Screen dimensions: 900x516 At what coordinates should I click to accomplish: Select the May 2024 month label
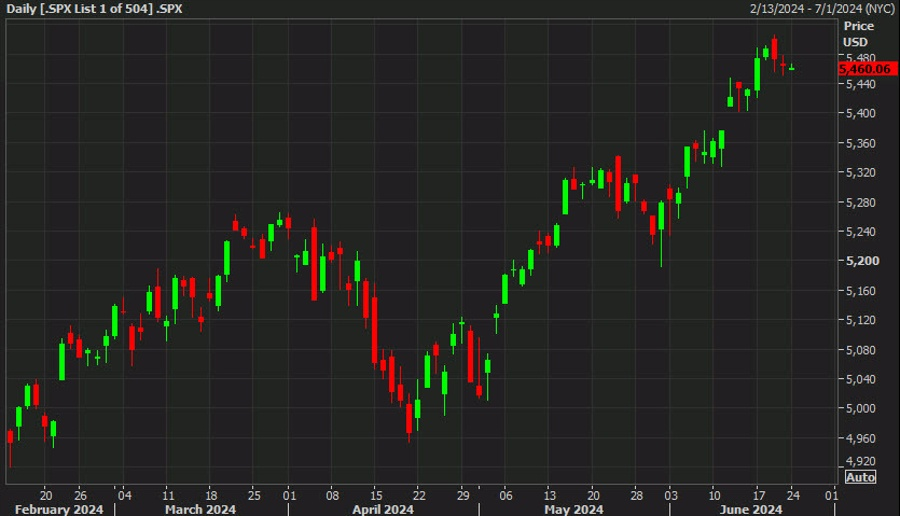[574, 509]
